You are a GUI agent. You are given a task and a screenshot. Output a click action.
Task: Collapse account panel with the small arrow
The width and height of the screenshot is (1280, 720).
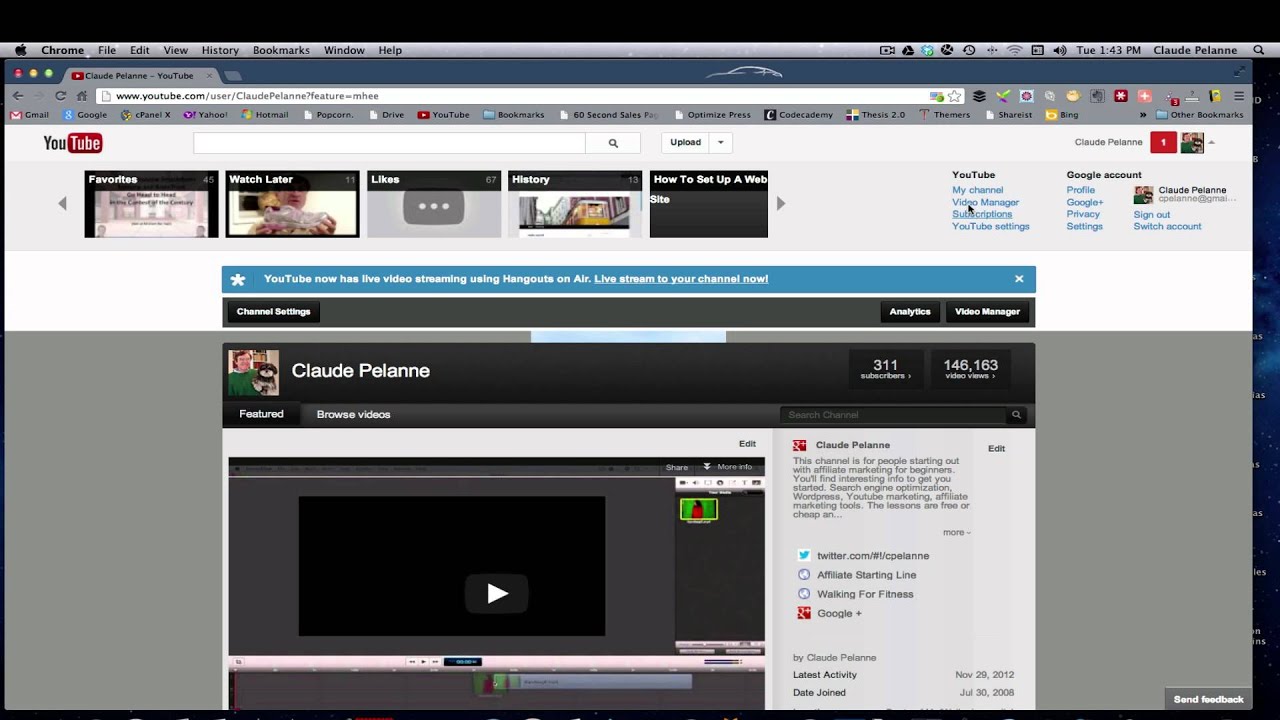[x=1211, y=142]
